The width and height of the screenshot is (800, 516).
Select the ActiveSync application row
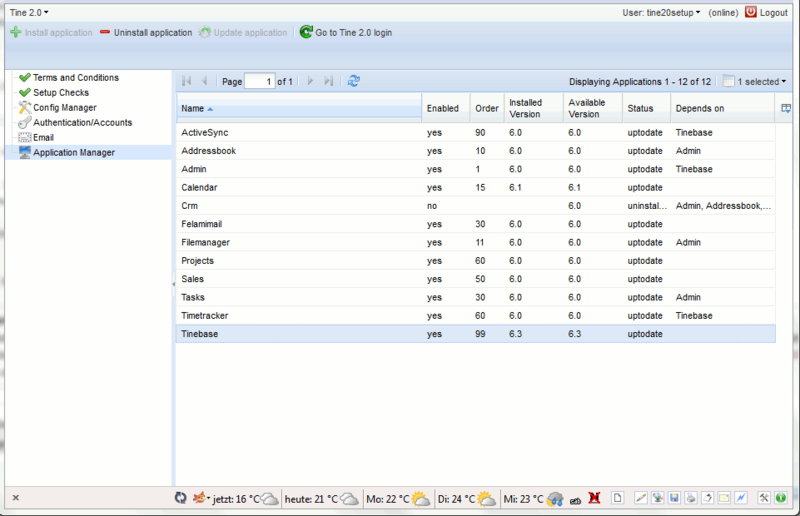476,133
